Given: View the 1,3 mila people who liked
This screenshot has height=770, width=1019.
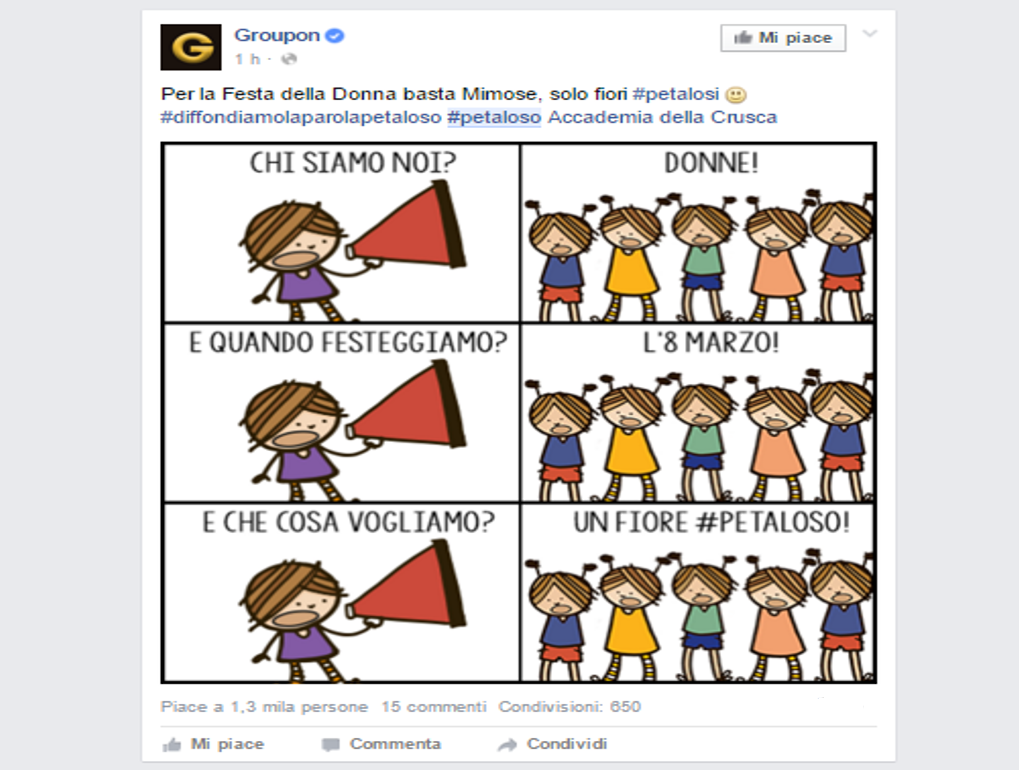Looking at the screenshot, I should [264, 707].
